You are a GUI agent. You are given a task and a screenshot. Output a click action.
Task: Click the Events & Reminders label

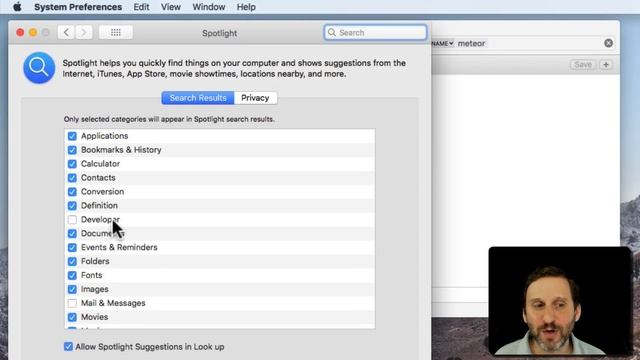coord(119,247)
